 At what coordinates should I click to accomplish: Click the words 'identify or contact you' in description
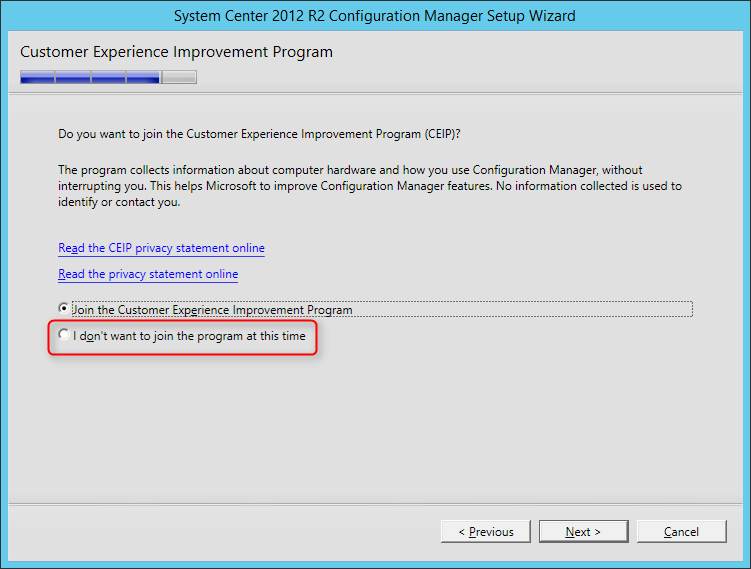click(119, 202)
